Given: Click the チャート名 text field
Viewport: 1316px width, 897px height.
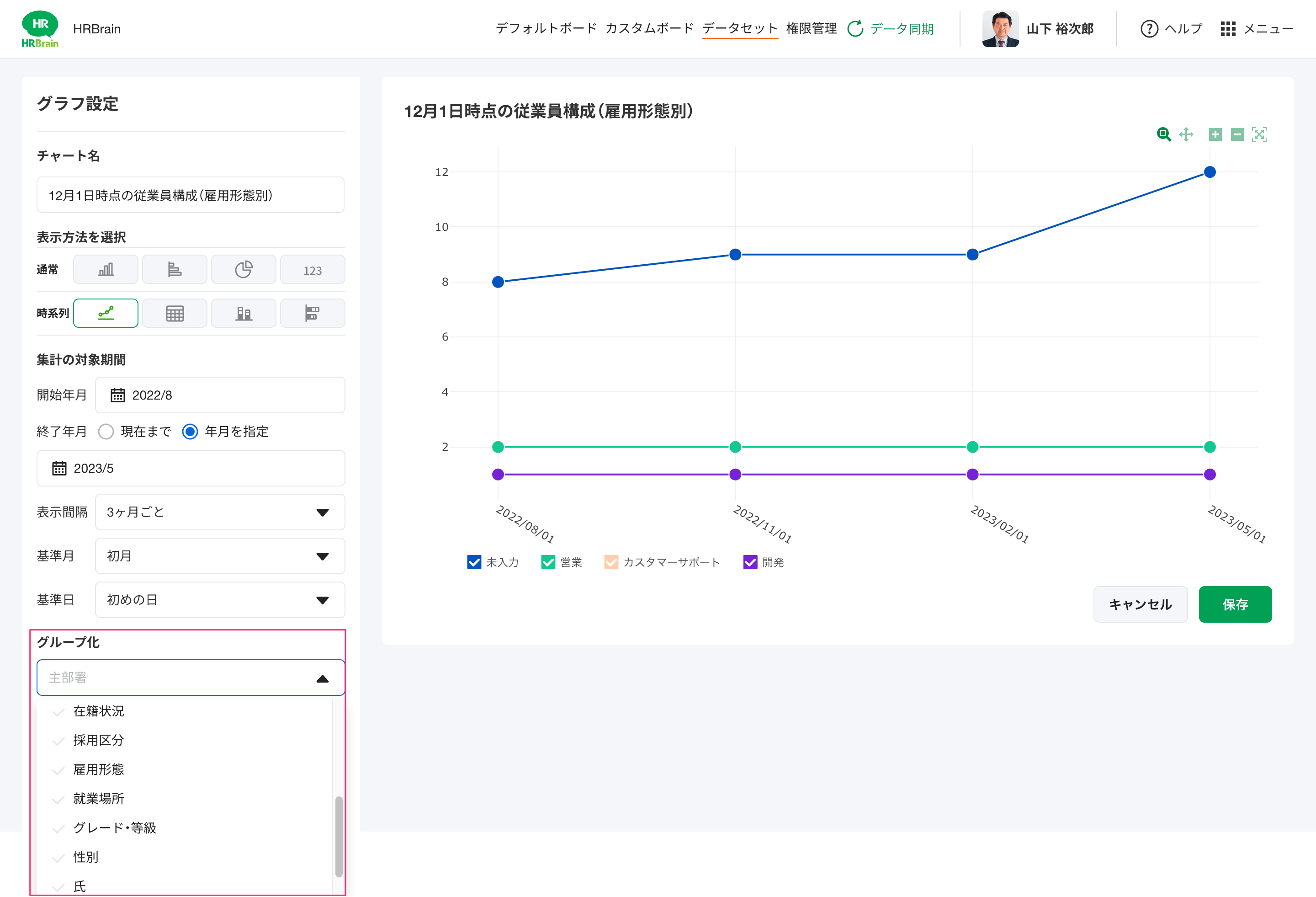Looking at the screenshot, I should [x=190, y=196].
